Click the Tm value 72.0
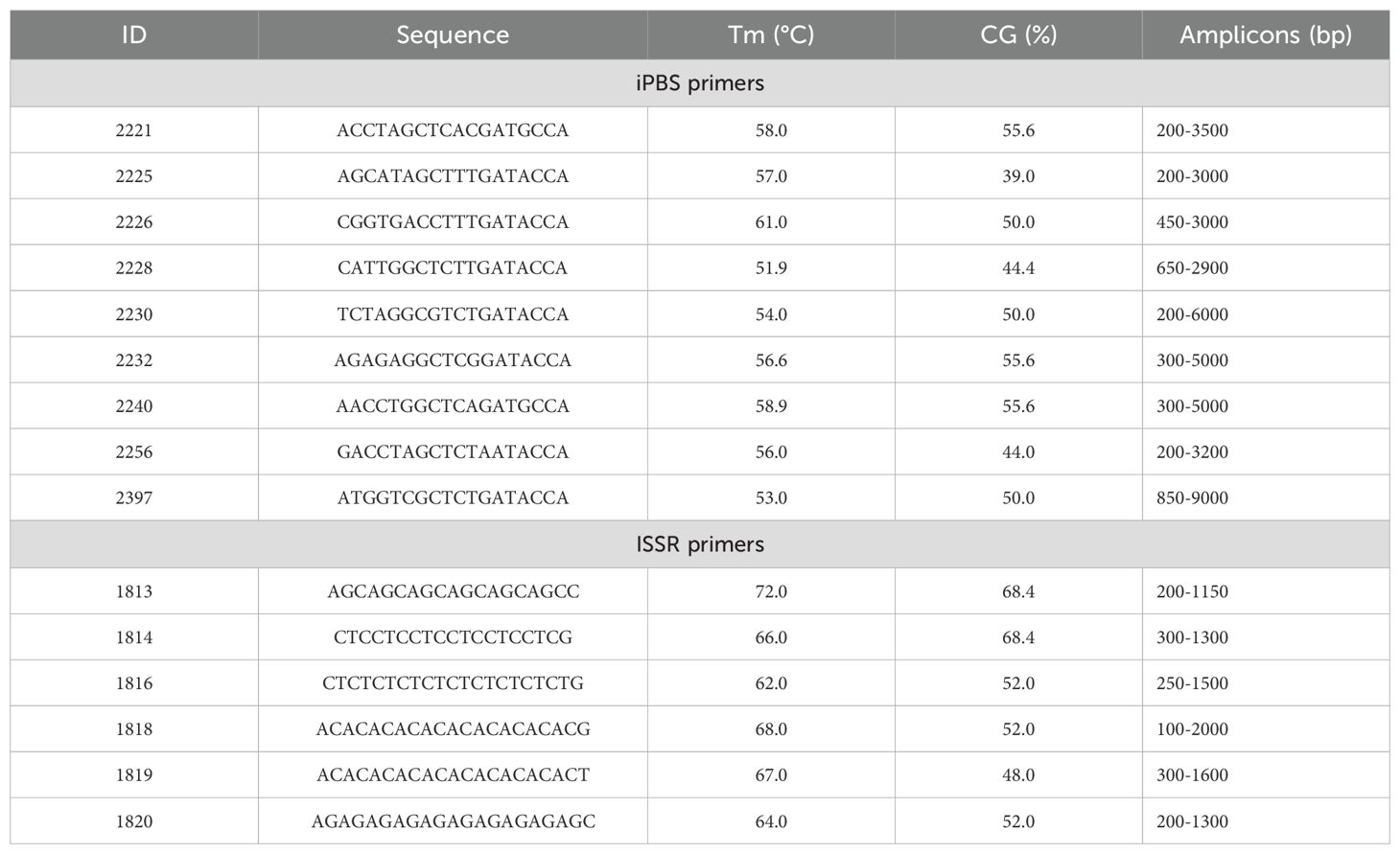Screen dimensions: 1400x854 coord(771,591)
